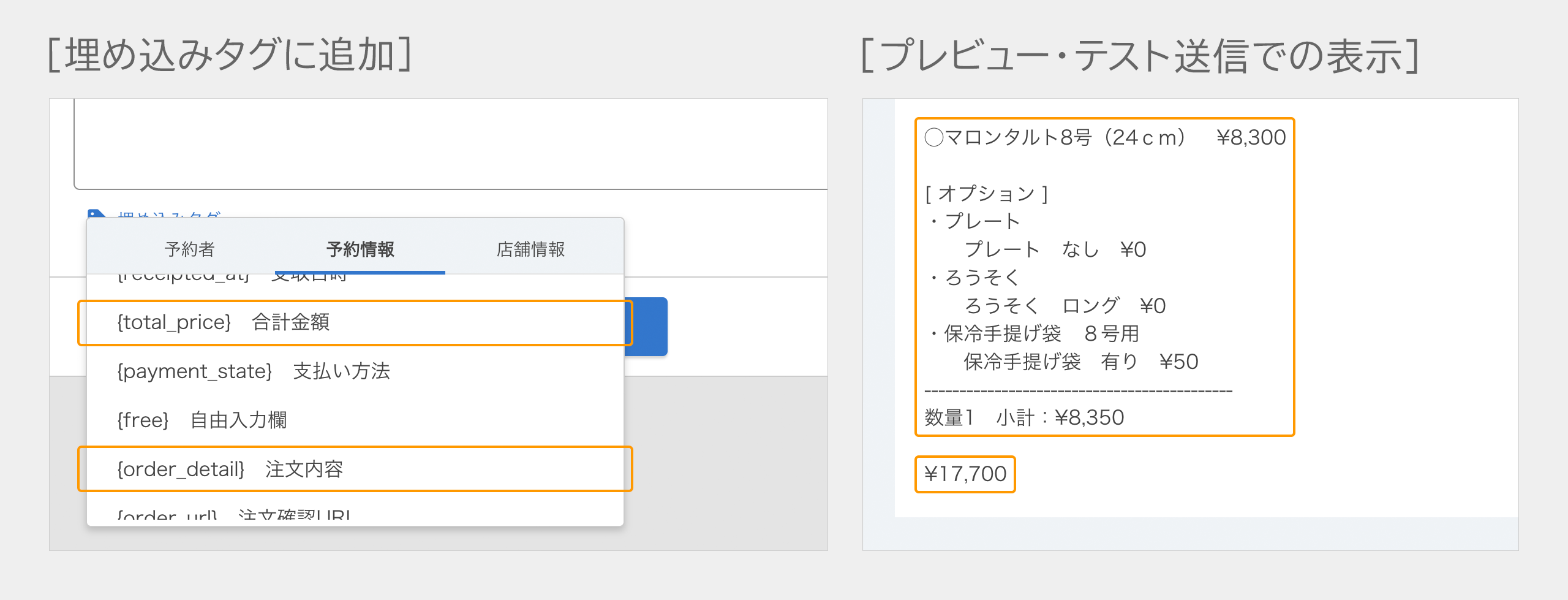Click the ¥17,700 total in preview

click(x=965, y=474)
